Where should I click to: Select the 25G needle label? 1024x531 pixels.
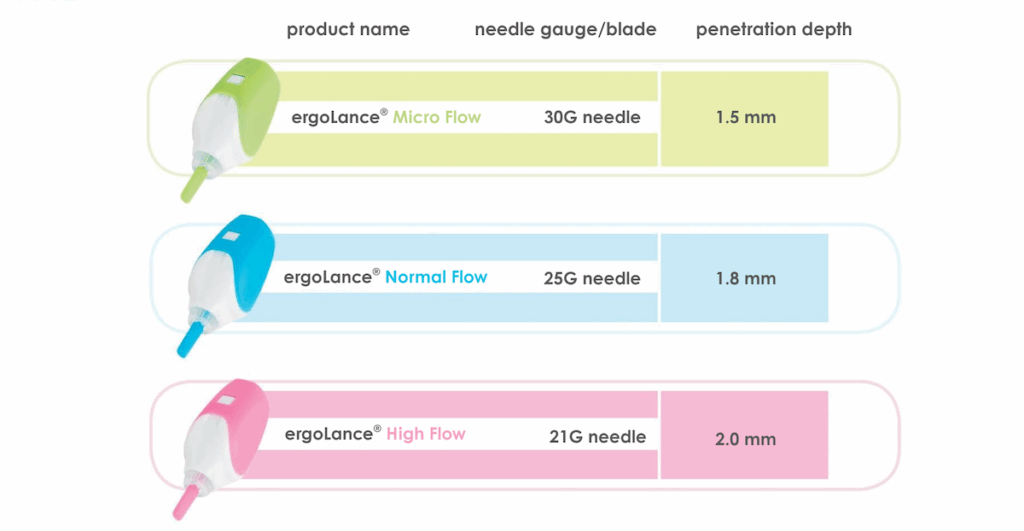pos(592,277)
